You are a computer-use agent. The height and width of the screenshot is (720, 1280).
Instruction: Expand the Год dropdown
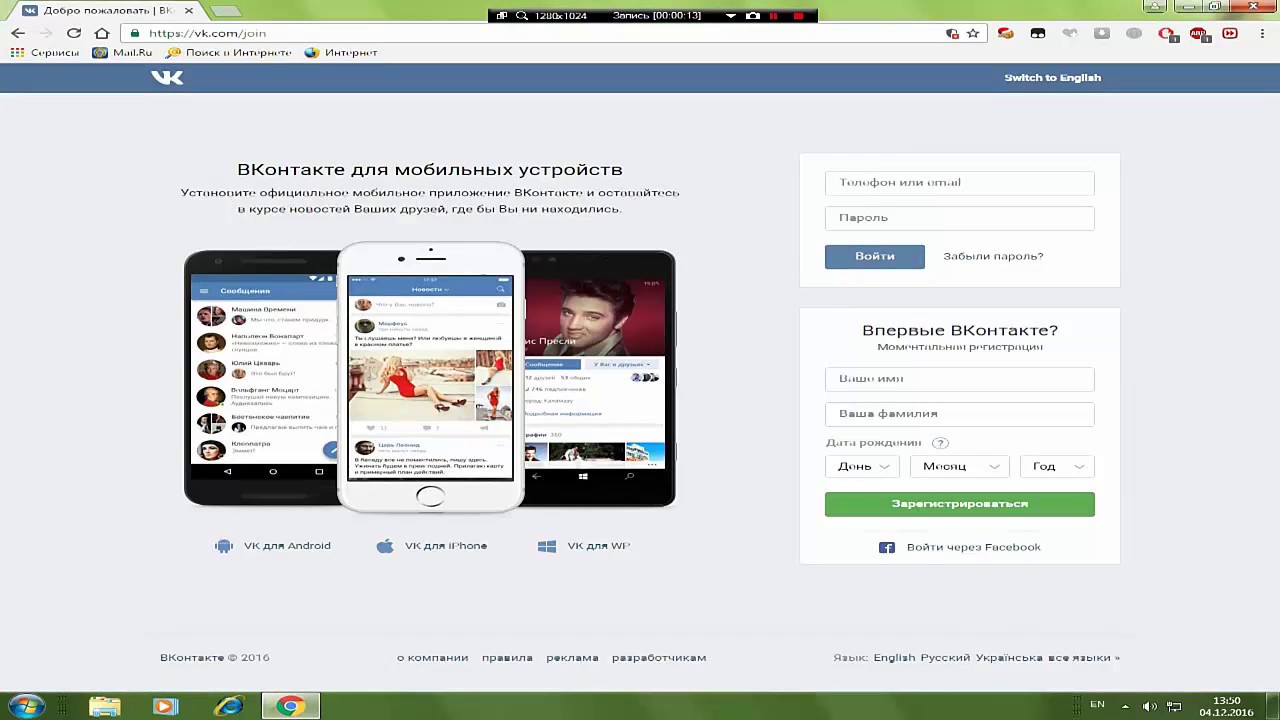coord(1057,466)
